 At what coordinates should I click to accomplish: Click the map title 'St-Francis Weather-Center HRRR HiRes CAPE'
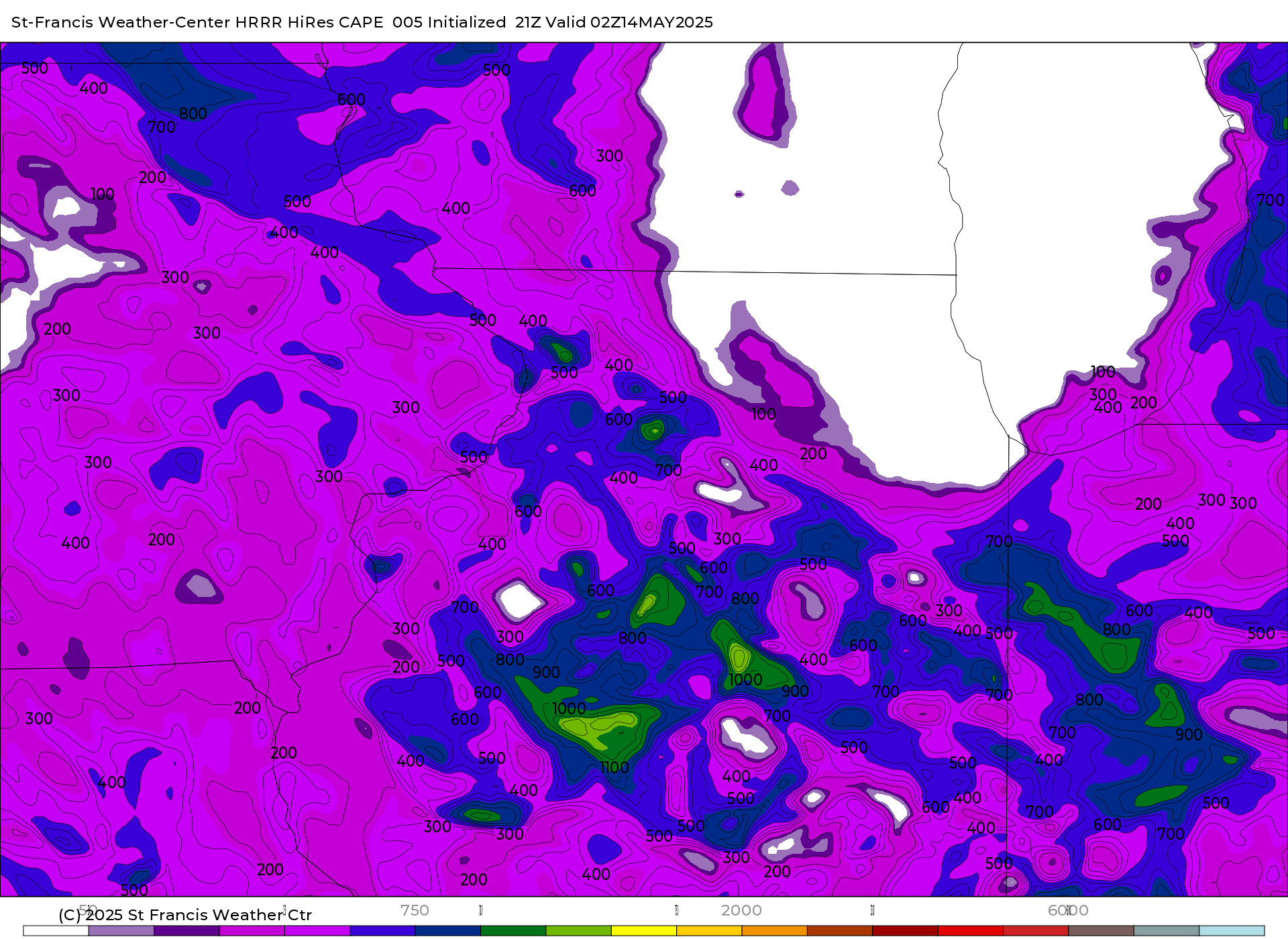coord(197,22)
